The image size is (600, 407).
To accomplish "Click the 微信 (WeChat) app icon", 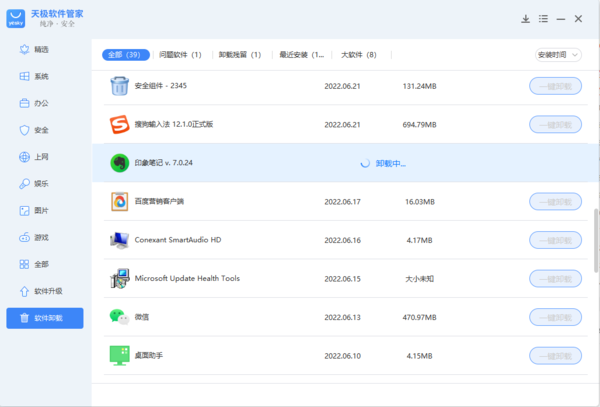I will pos(119,316).
